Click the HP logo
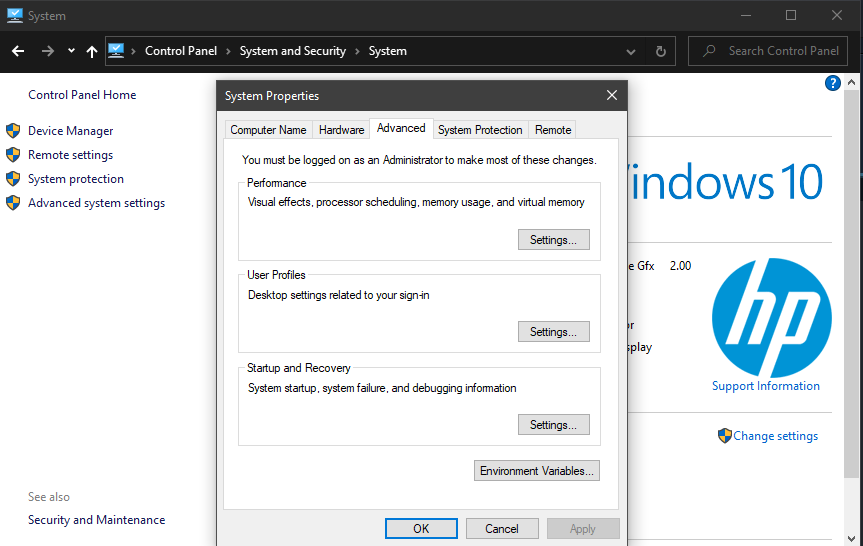Screen dimensions: 863x546 pos(771,318)
